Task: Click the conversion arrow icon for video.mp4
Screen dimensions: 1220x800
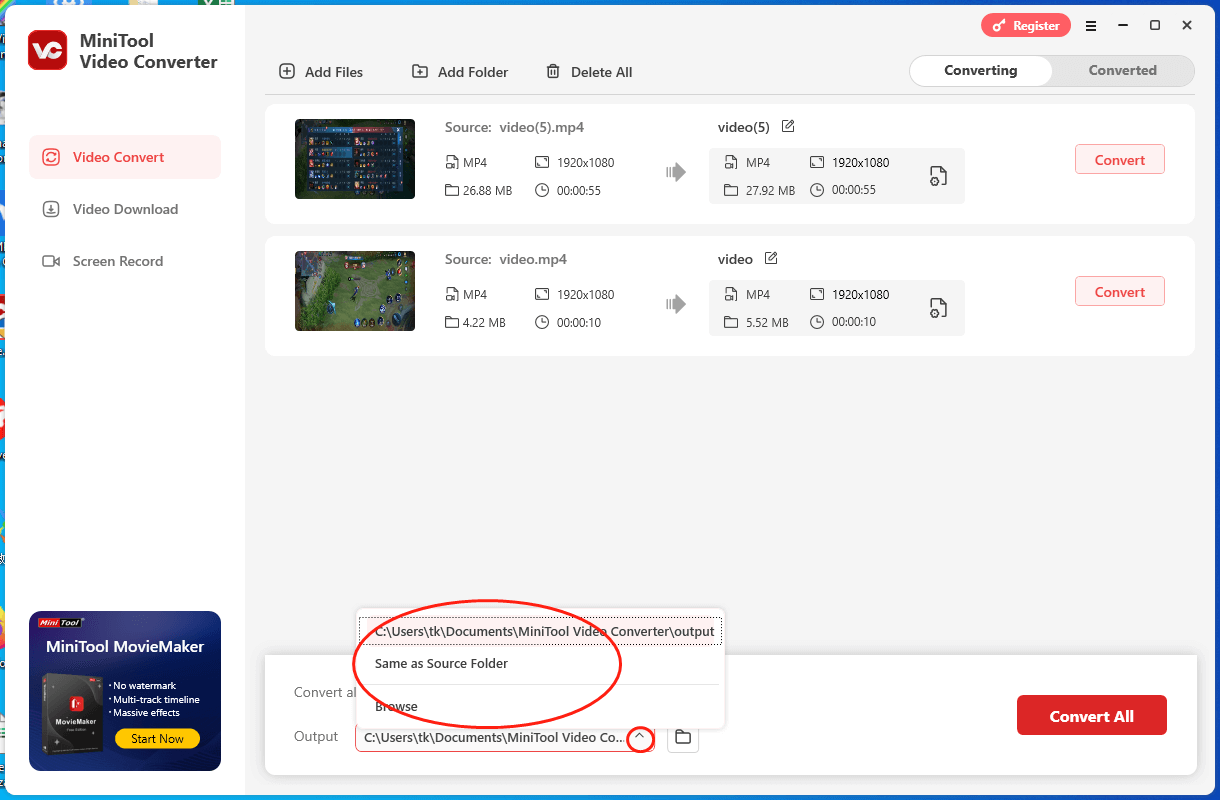Action: 676,304
